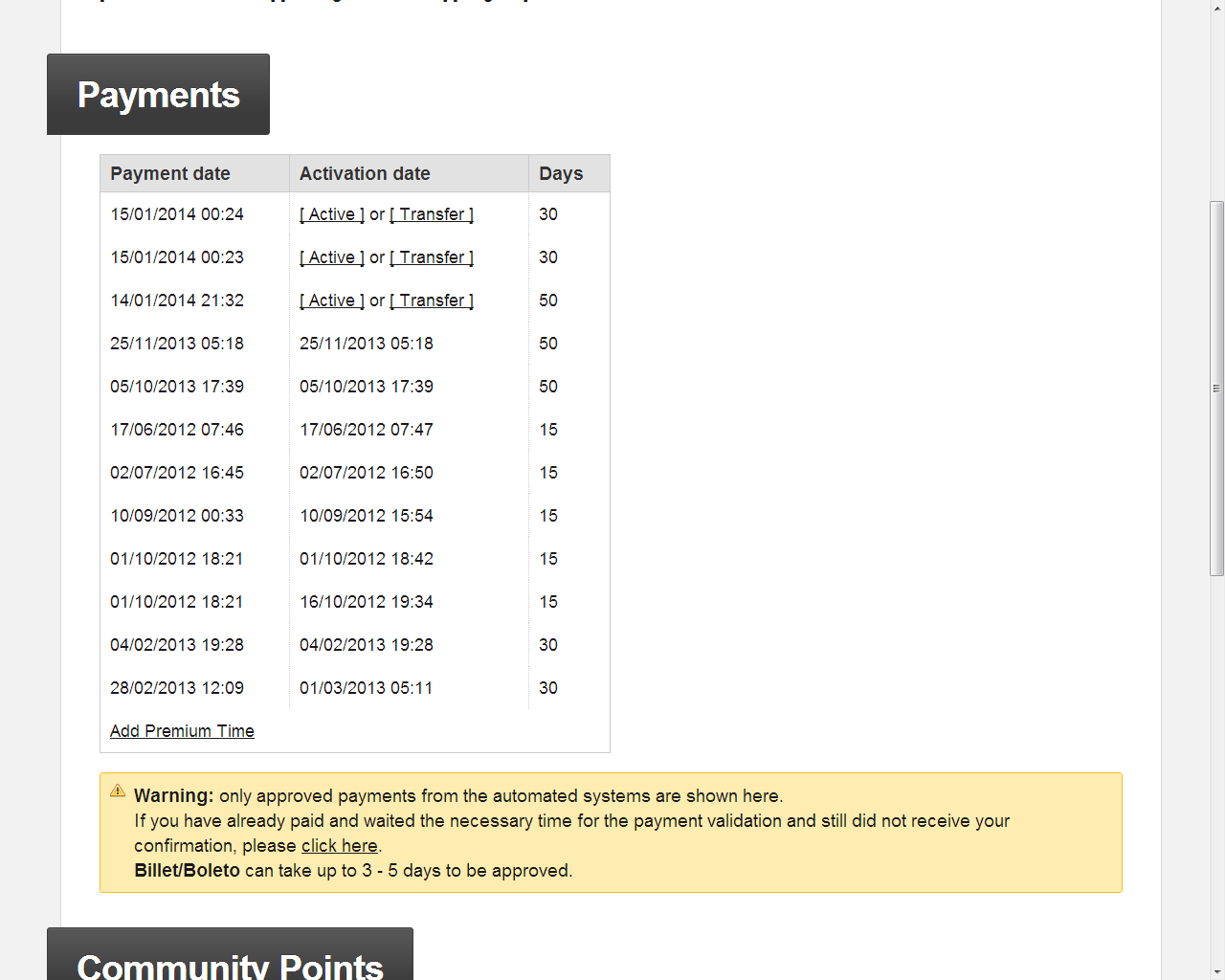Click the Community Points section heading
The height and width of the screenshot is (980, 1225).
pyautogui.click(x=230, y=962)
